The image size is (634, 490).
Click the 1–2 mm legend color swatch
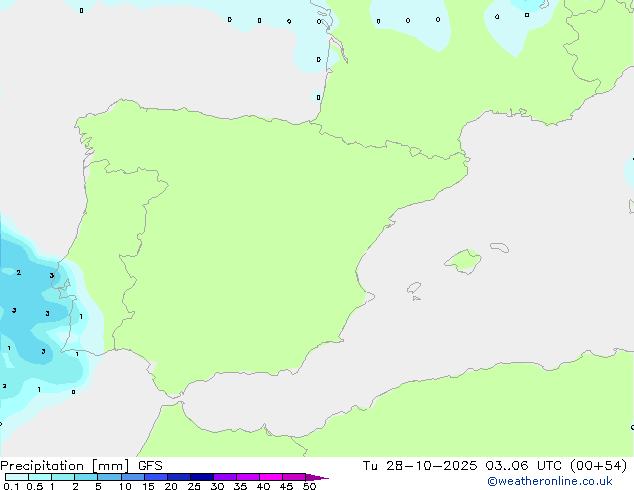pos(63,477)
